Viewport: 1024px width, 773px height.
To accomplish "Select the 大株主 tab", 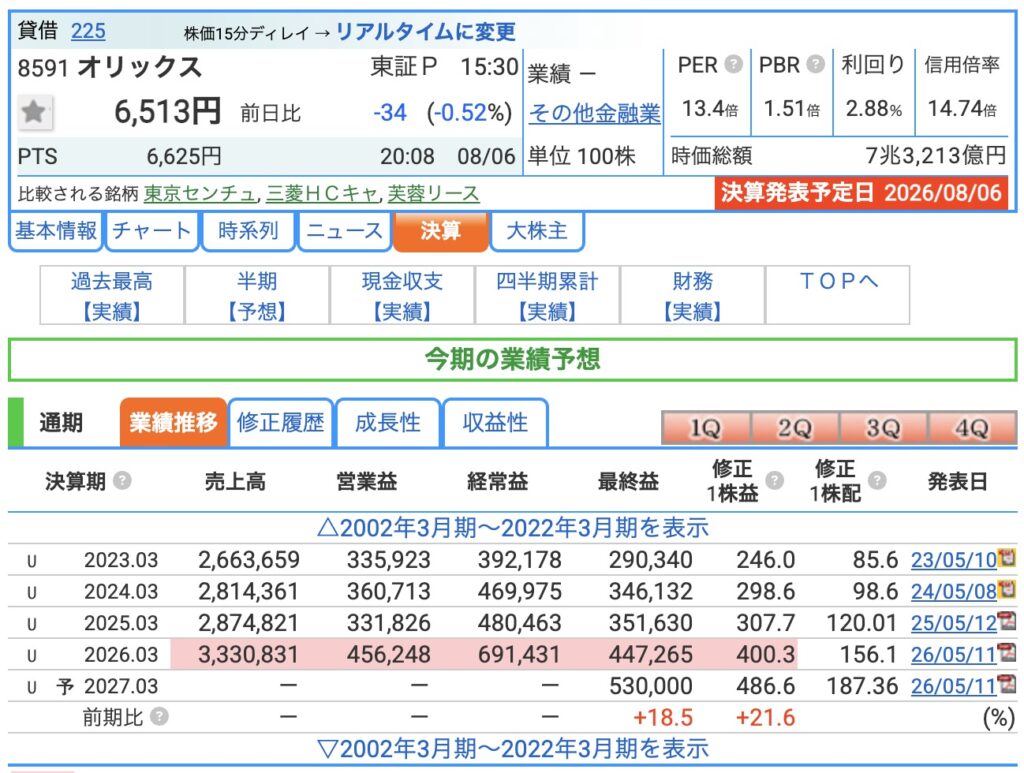I will [537, 231].
